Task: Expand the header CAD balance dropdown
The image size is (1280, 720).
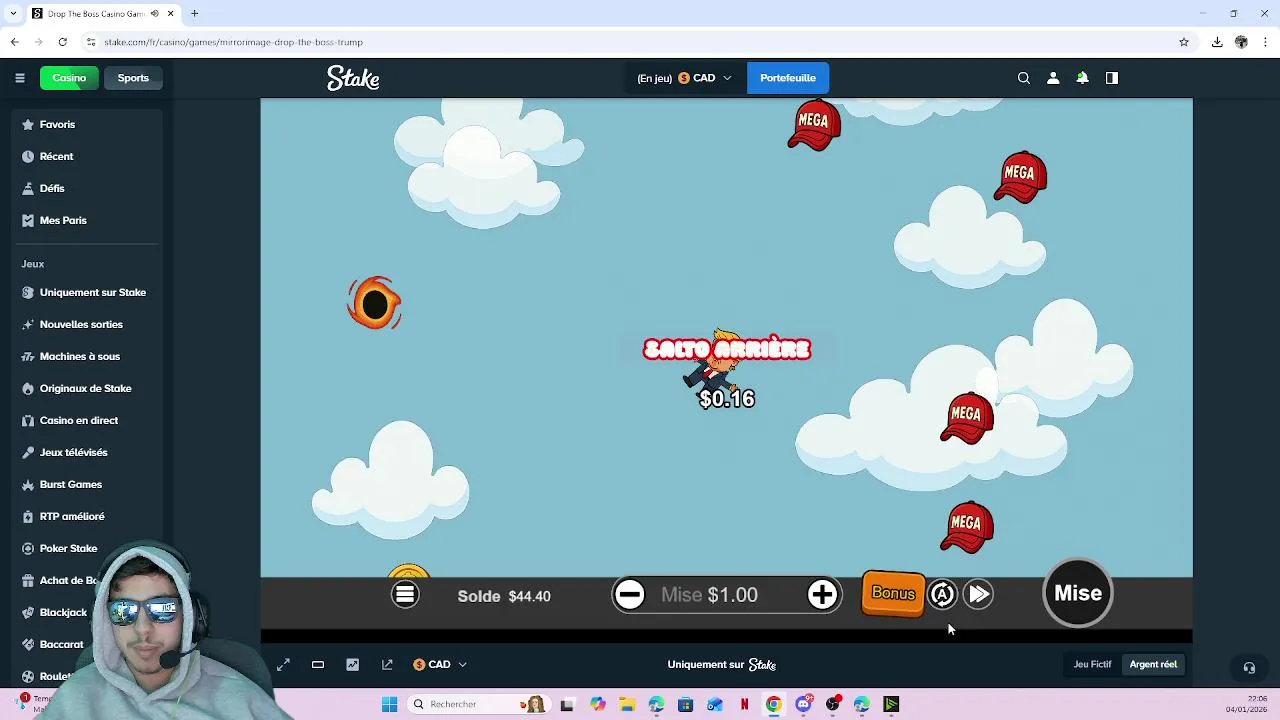Action: [x=685, y=78]
